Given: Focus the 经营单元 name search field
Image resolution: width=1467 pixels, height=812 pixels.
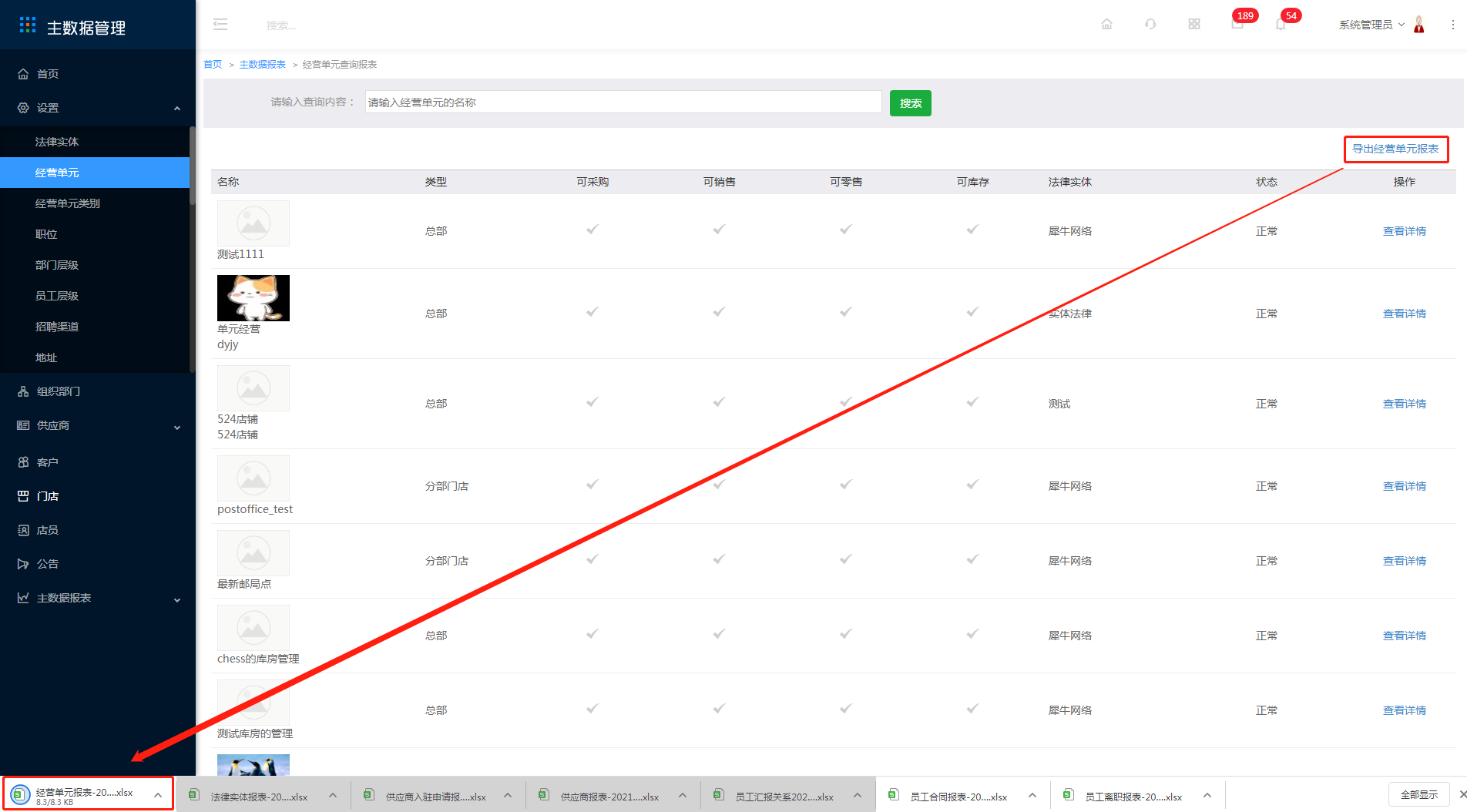Looking at the screenshot, I should click(x=623, y=102).
